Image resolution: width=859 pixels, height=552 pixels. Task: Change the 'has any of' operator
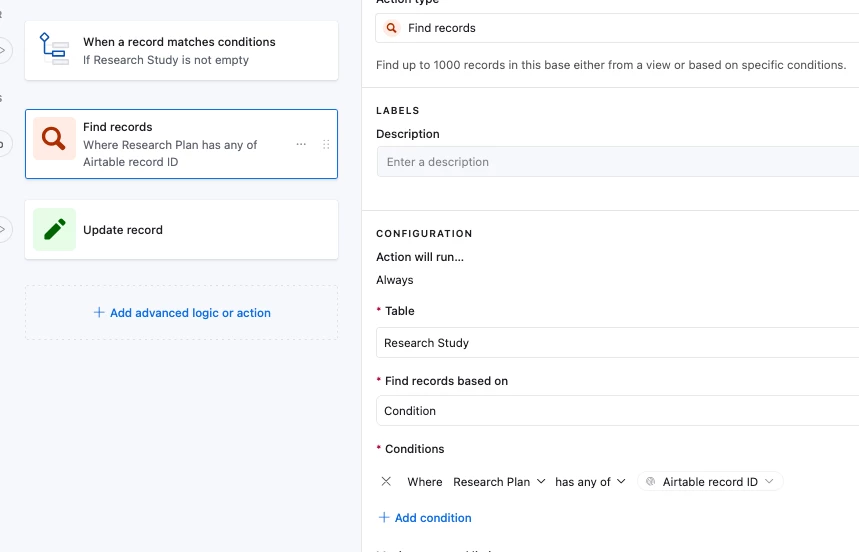590,482
